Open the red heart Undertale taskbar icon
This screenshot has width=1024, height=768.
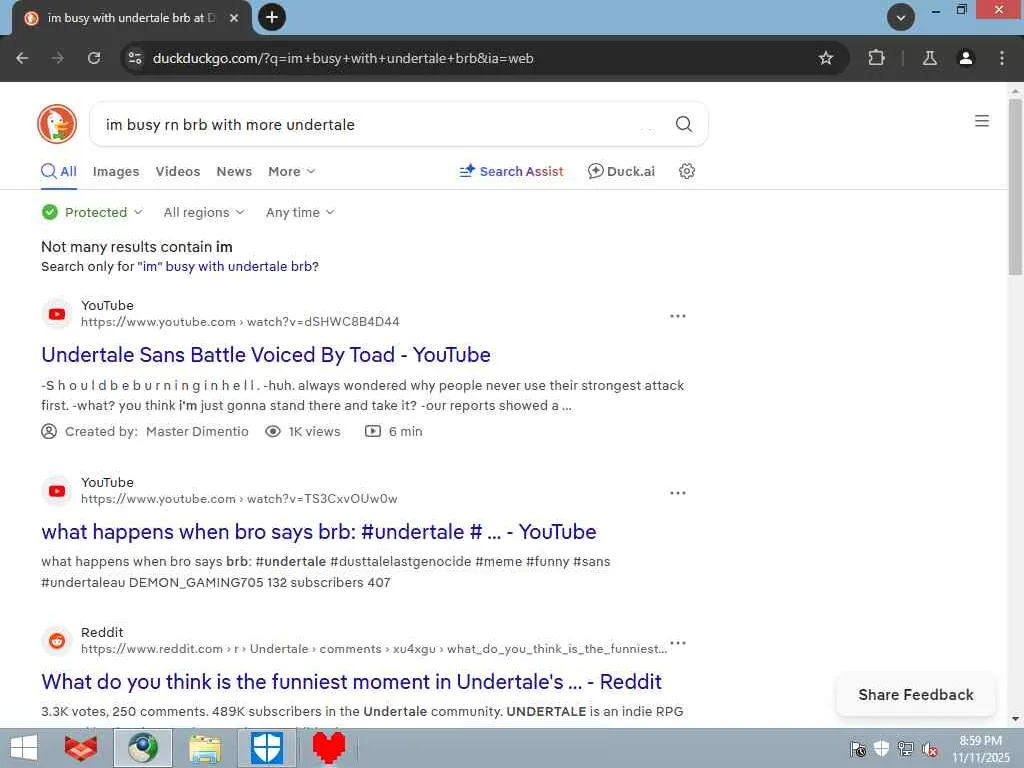[x=328, y=748]
